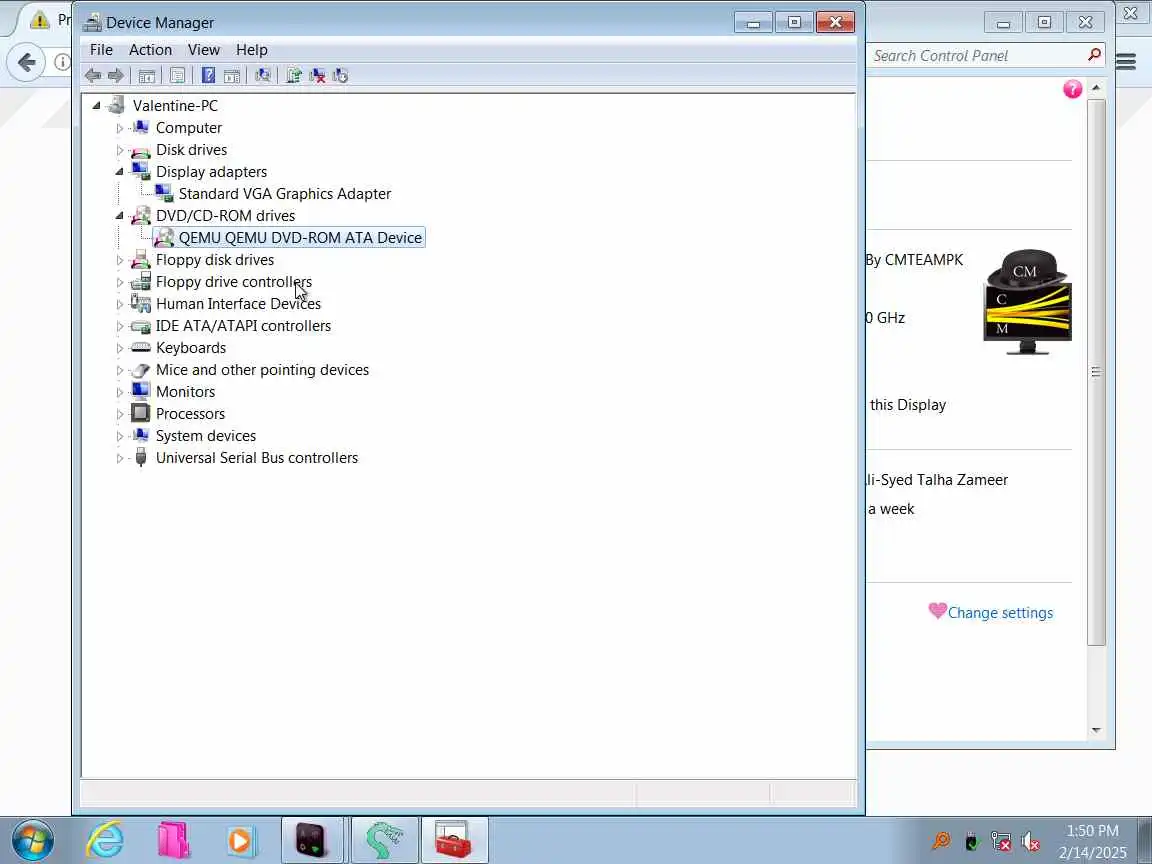Click Show/Hide Action Pane toolbar icon
1152x864 pixels.
point(231,75)
